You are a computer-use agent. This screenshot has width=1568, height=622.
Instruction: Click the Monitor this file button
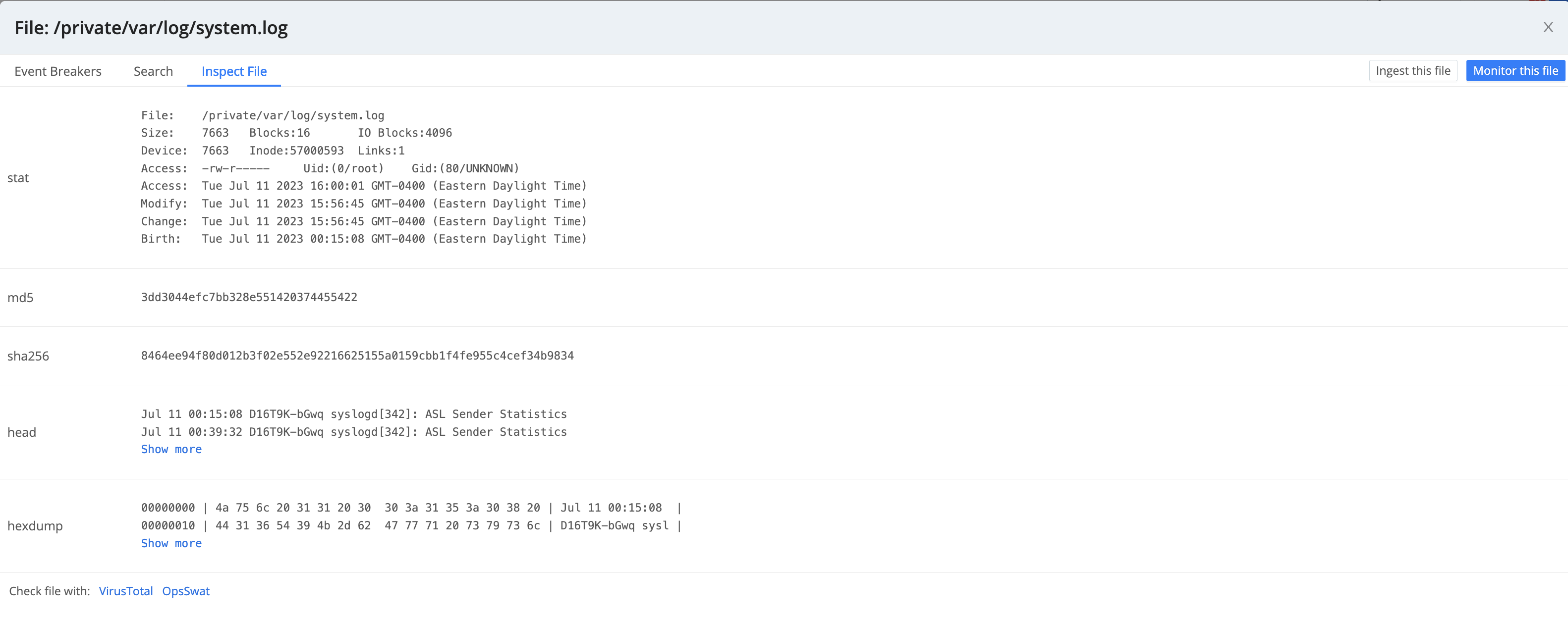pos(1515,70)
